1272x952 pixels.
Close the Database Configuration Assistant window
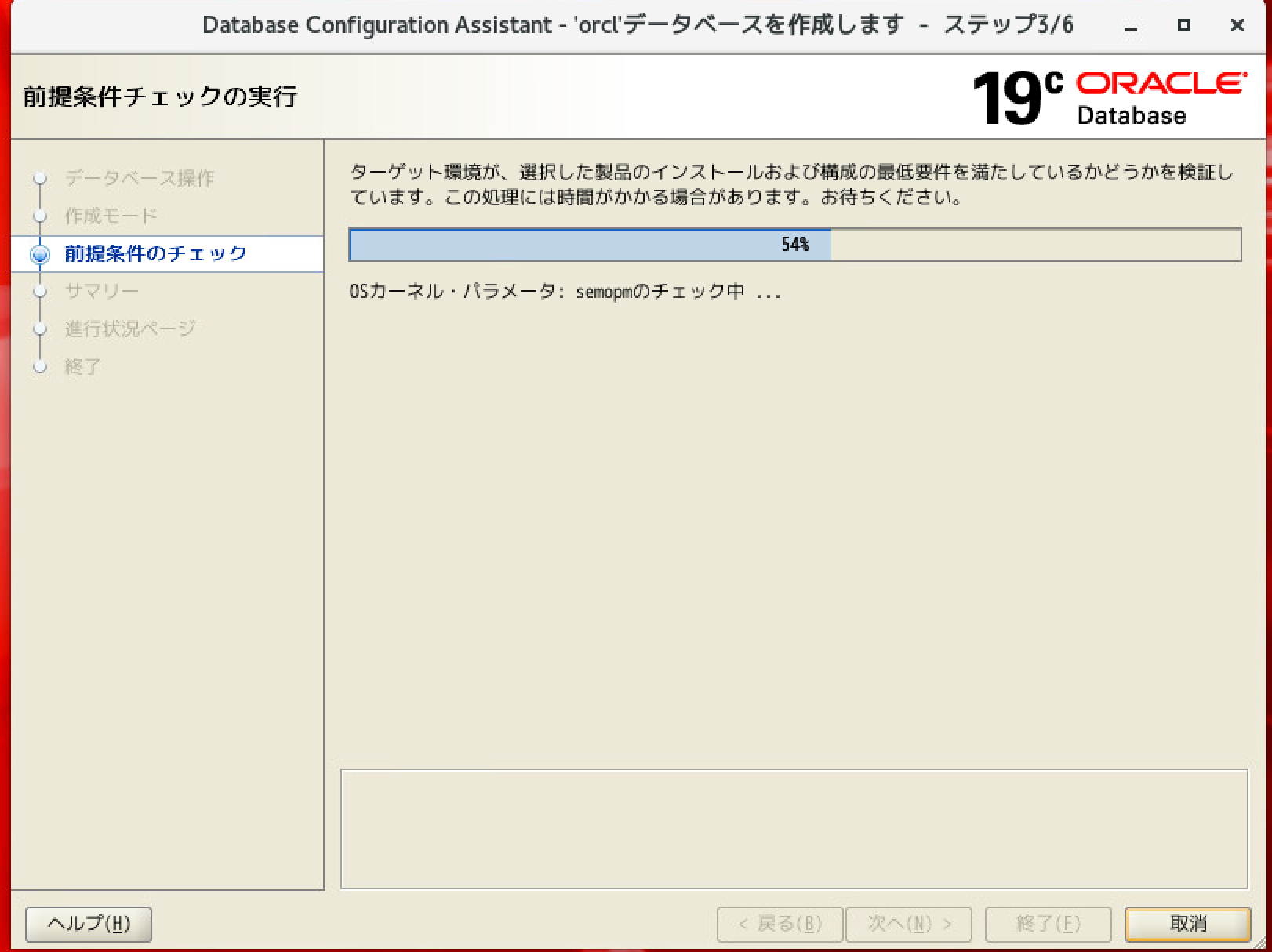click(x=1237, y=25)
